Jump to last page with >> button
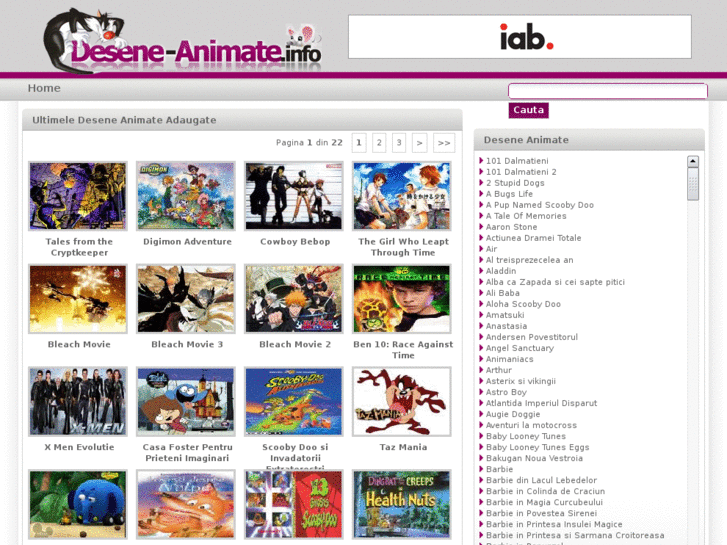The image size is (727, 545). [444, 143]
